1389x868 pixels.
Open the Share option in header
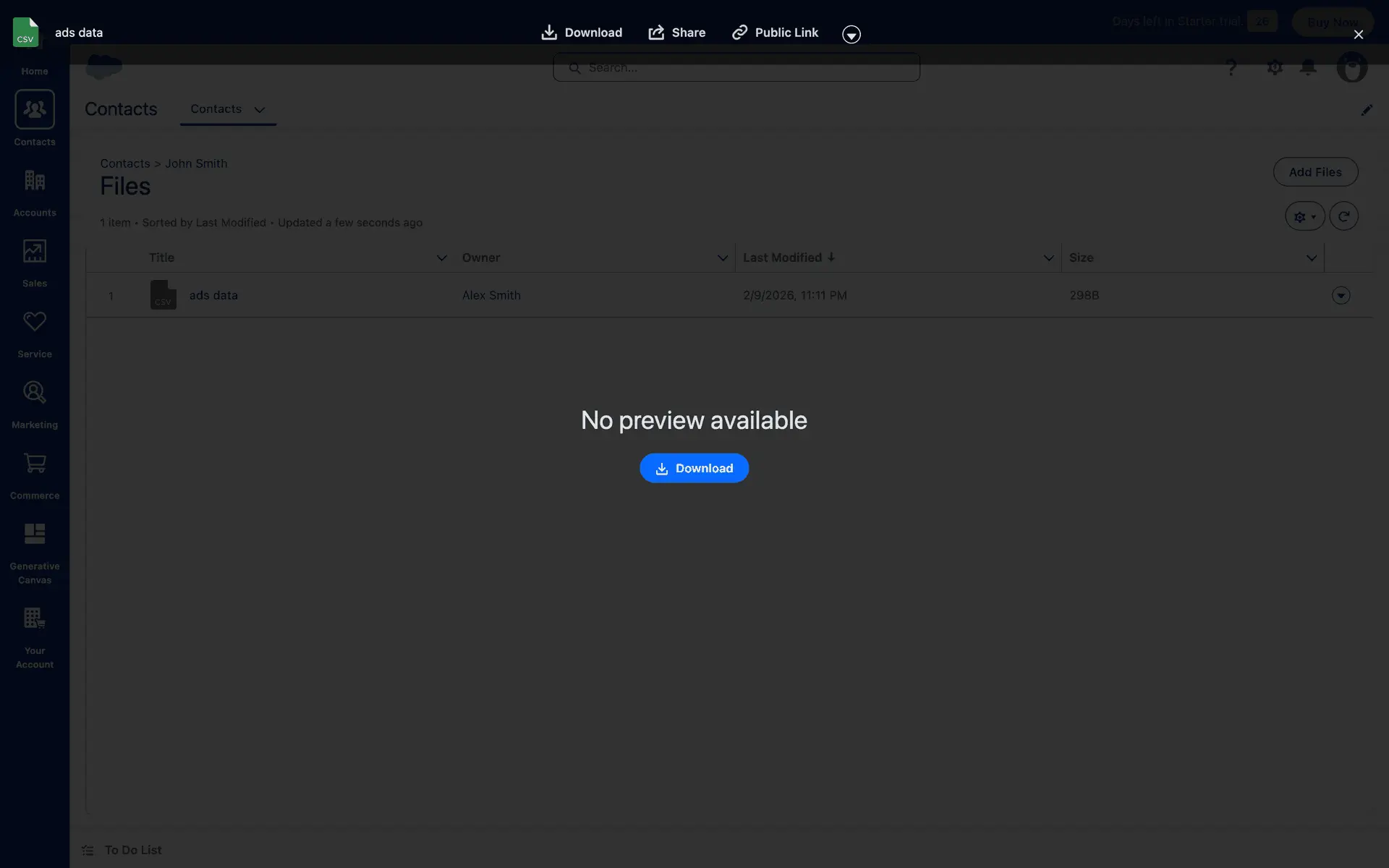point(676,33)
